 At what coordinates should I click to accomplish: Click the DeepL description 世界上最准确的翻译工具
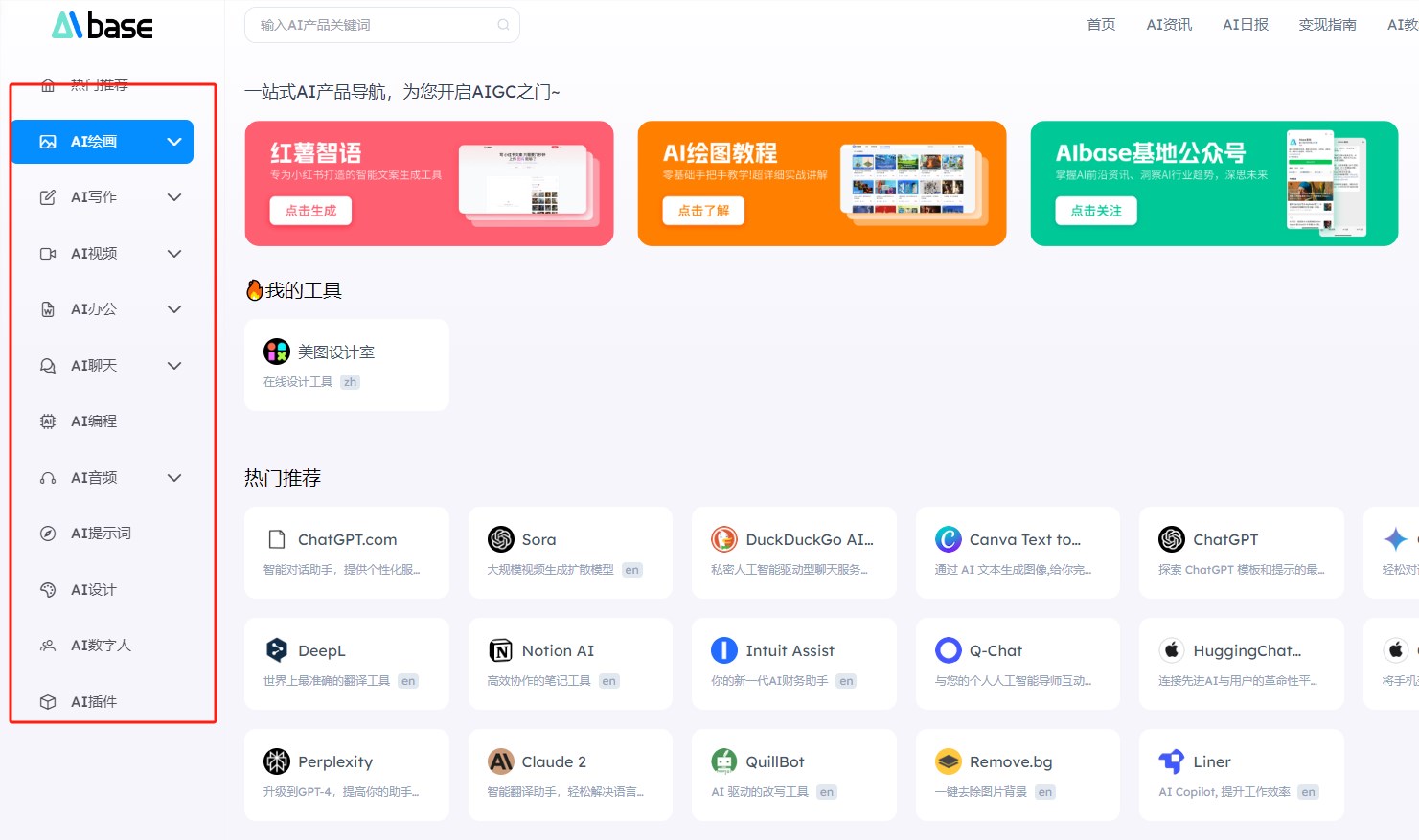(327, 681)
